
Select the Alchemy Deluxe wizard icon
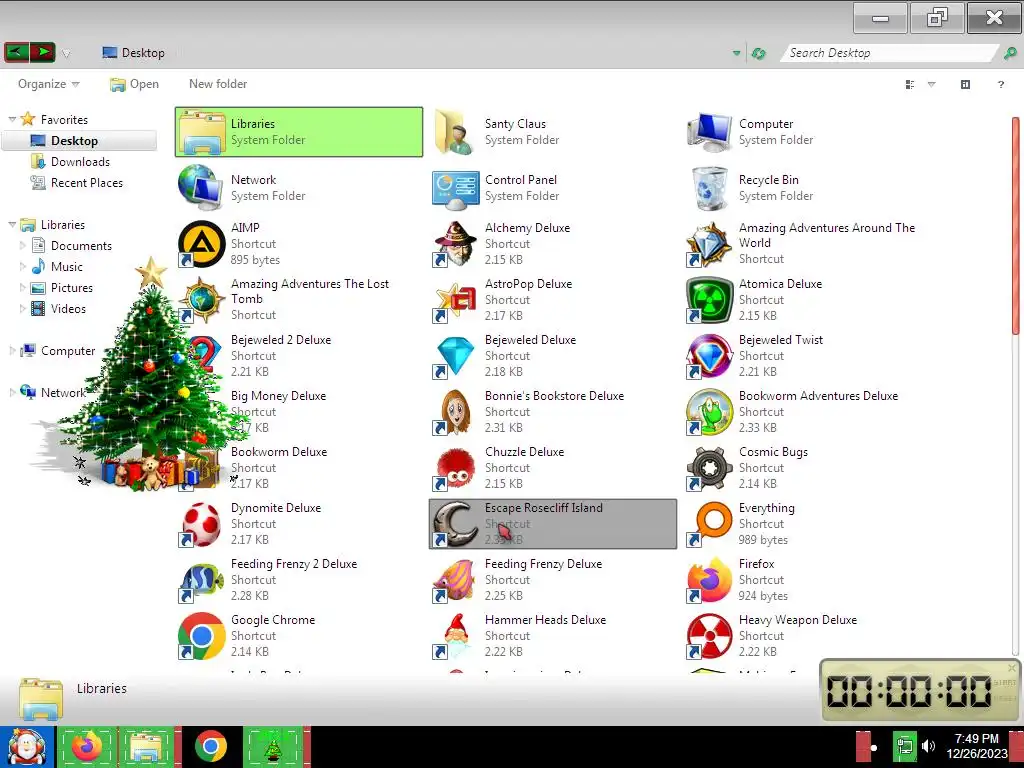click(x=455, y=244)
